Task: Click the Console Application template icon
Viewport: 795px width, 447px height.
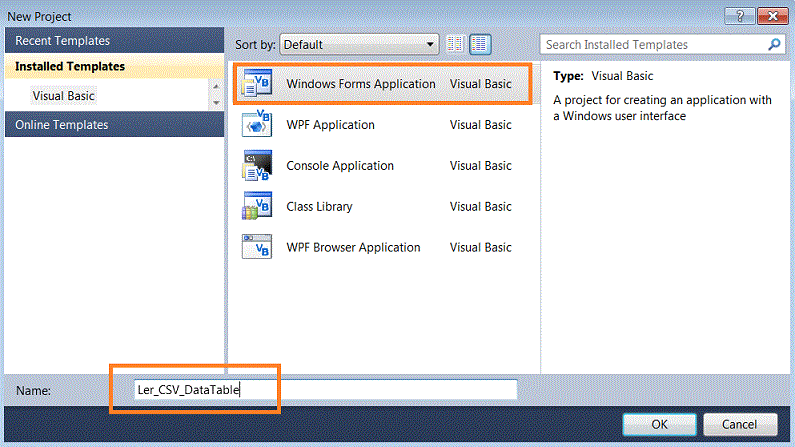Action: (x=257, y=165)
